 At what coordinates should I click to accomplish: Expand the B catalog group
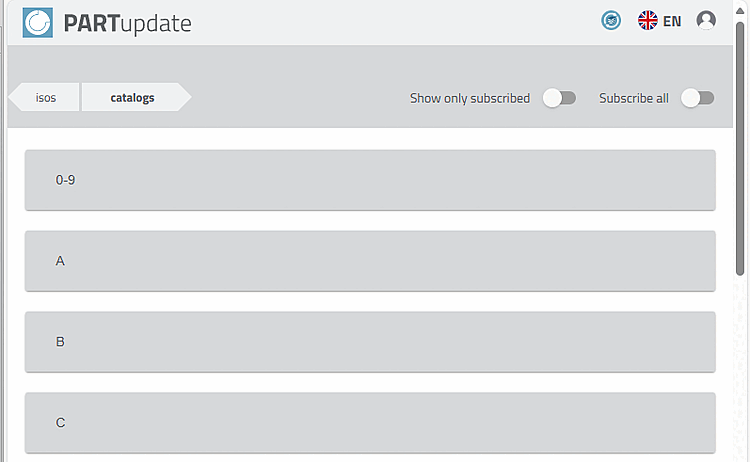click(370, 342)
